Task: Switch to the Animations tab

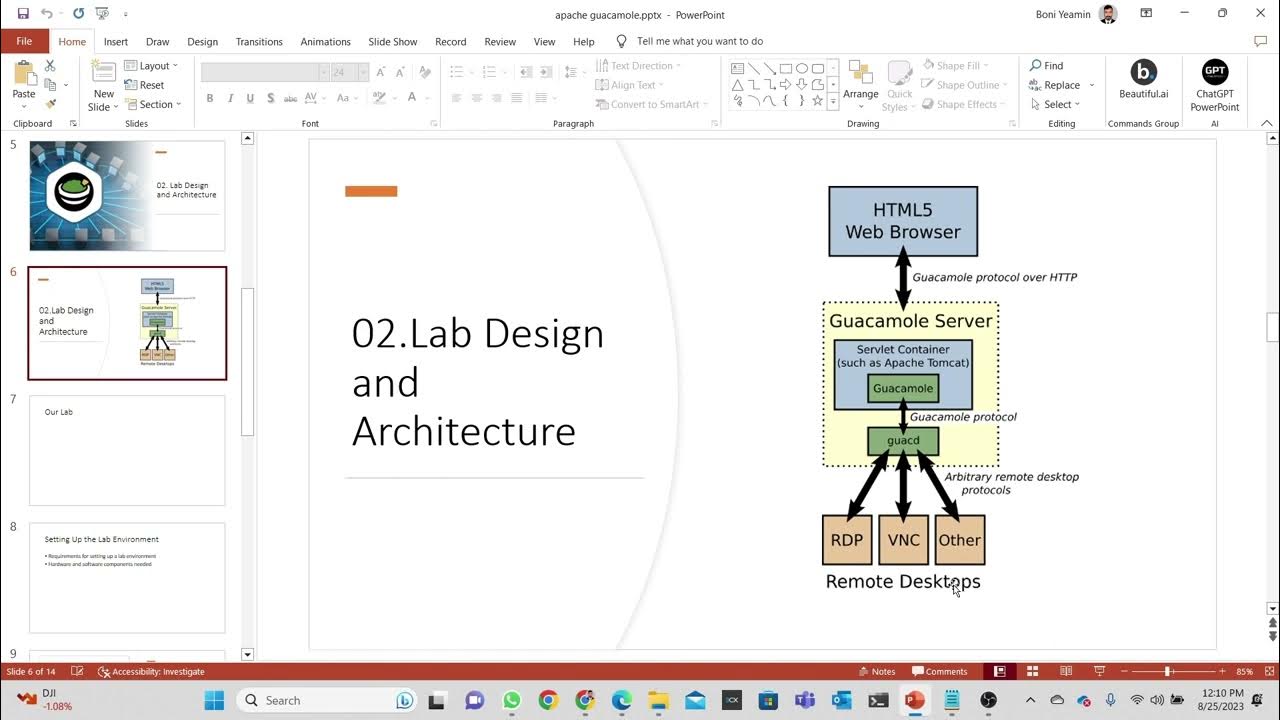Action: 325,42
